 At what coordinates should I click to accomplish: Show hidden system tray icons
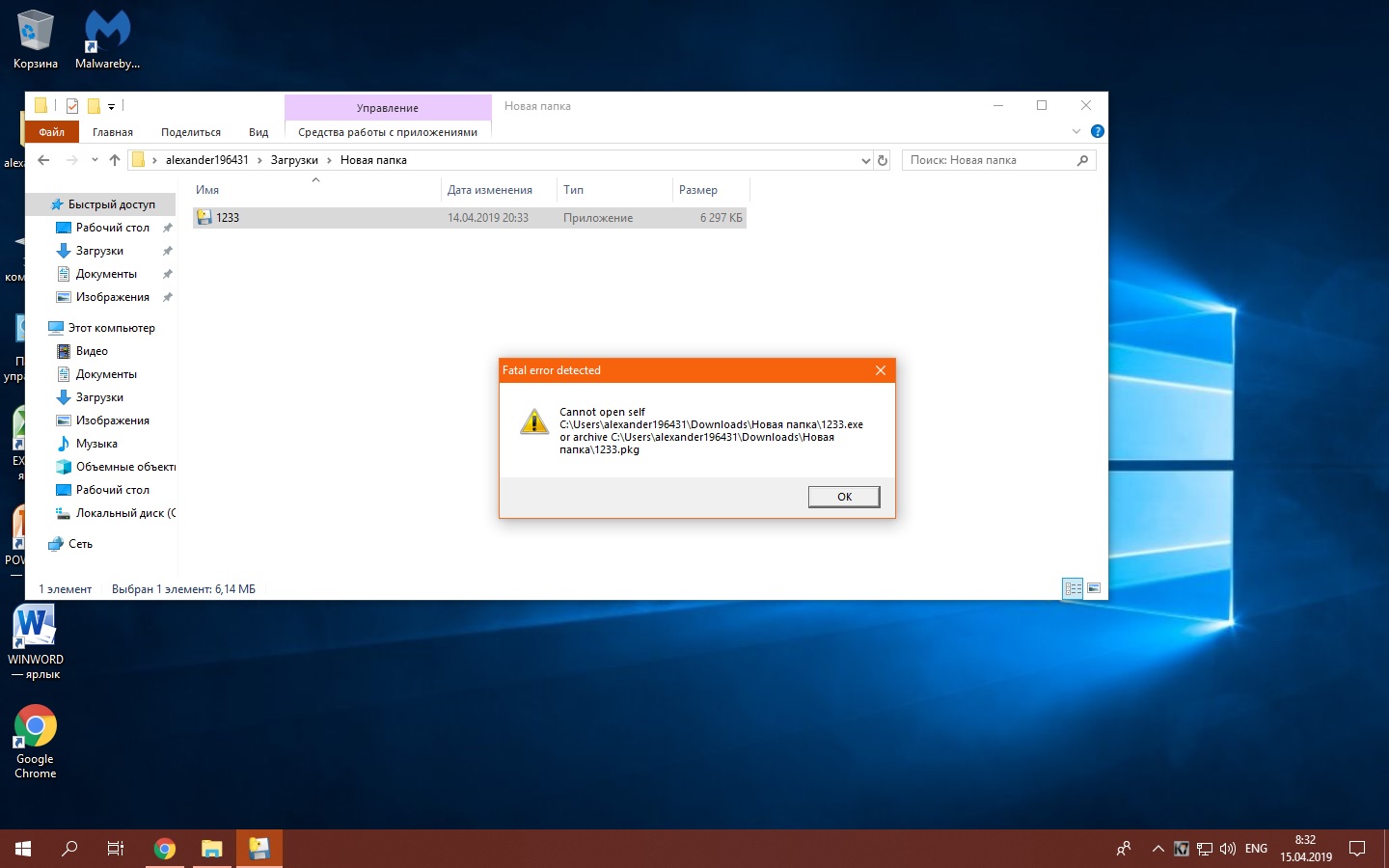click(1157, 849)
